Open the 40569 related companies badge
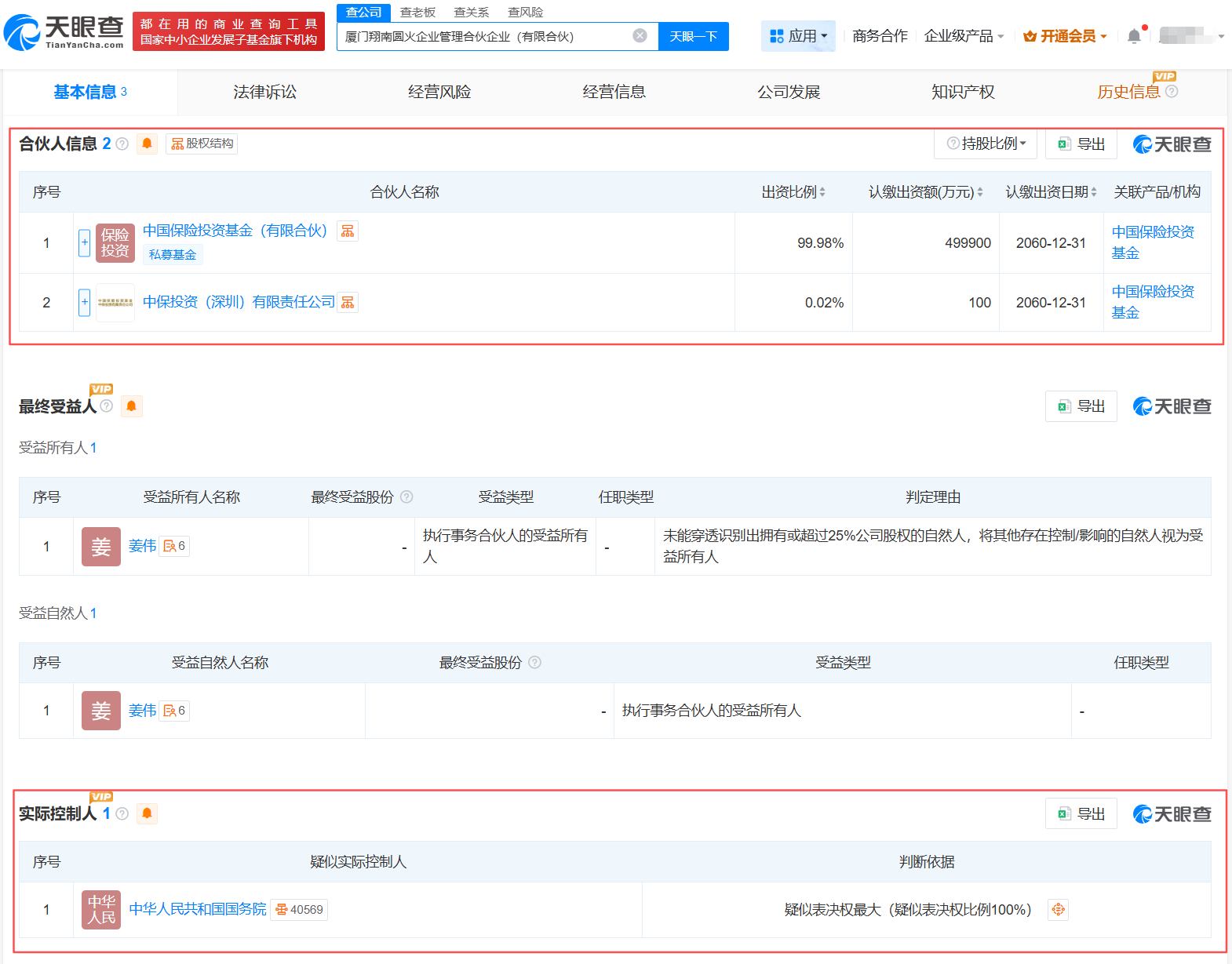Screen dimensions: 1232x964 299,910
